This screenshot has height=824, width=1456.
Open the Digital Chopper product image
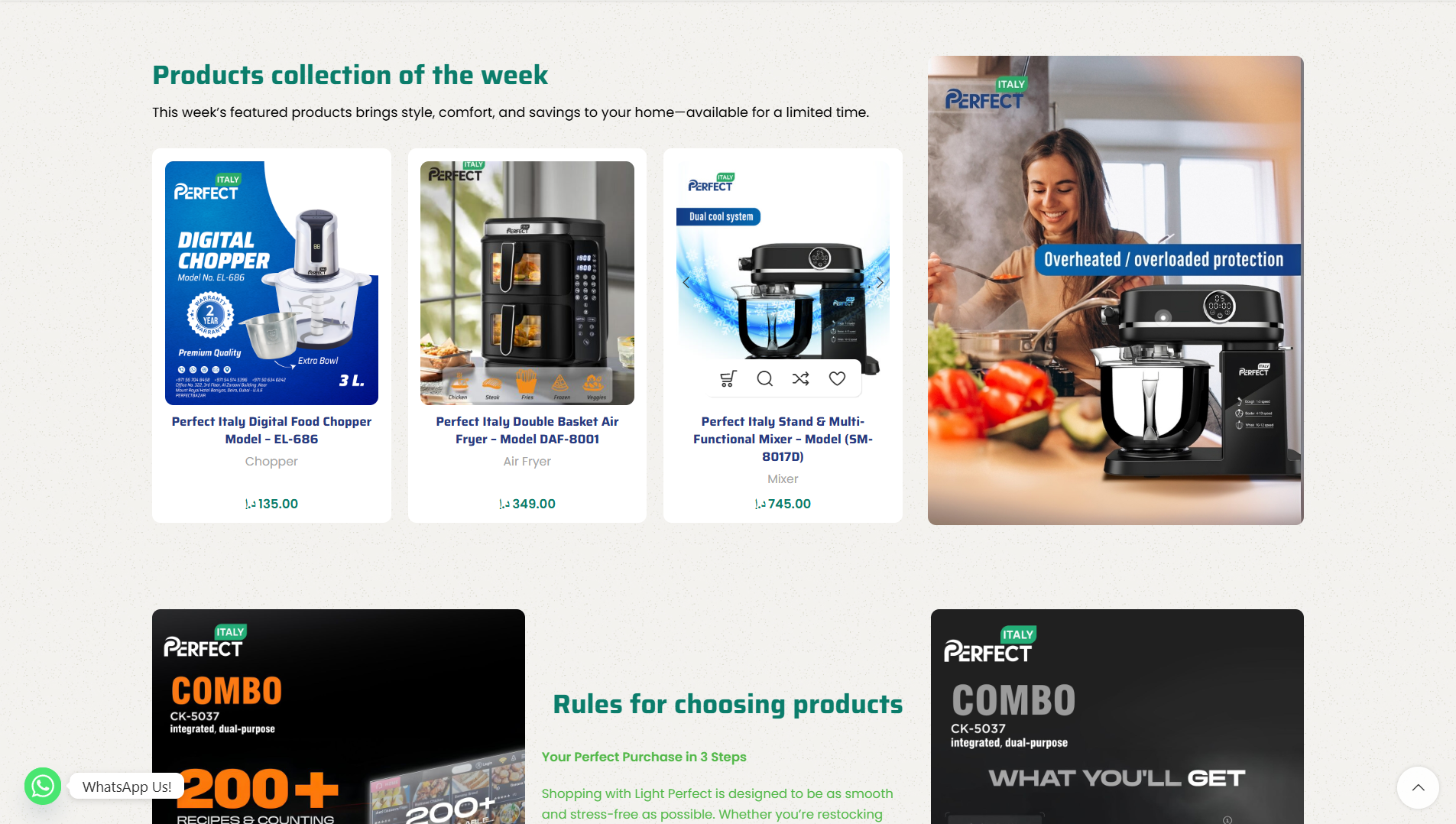tap(271, 283)
